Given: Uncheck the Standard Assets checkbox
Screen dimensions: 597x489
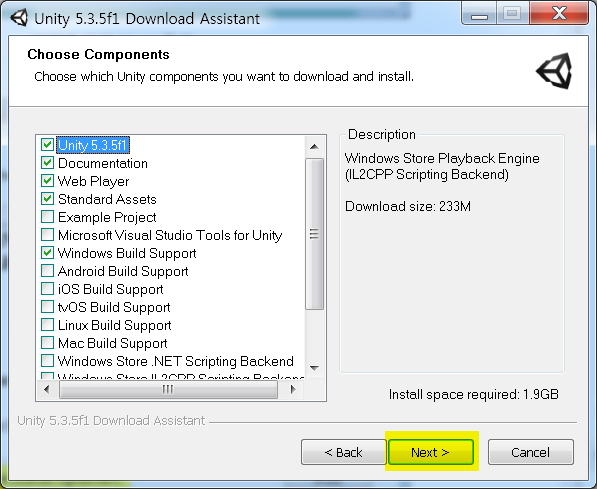Looking at the screenshot, I should click(x=47, y=199).
